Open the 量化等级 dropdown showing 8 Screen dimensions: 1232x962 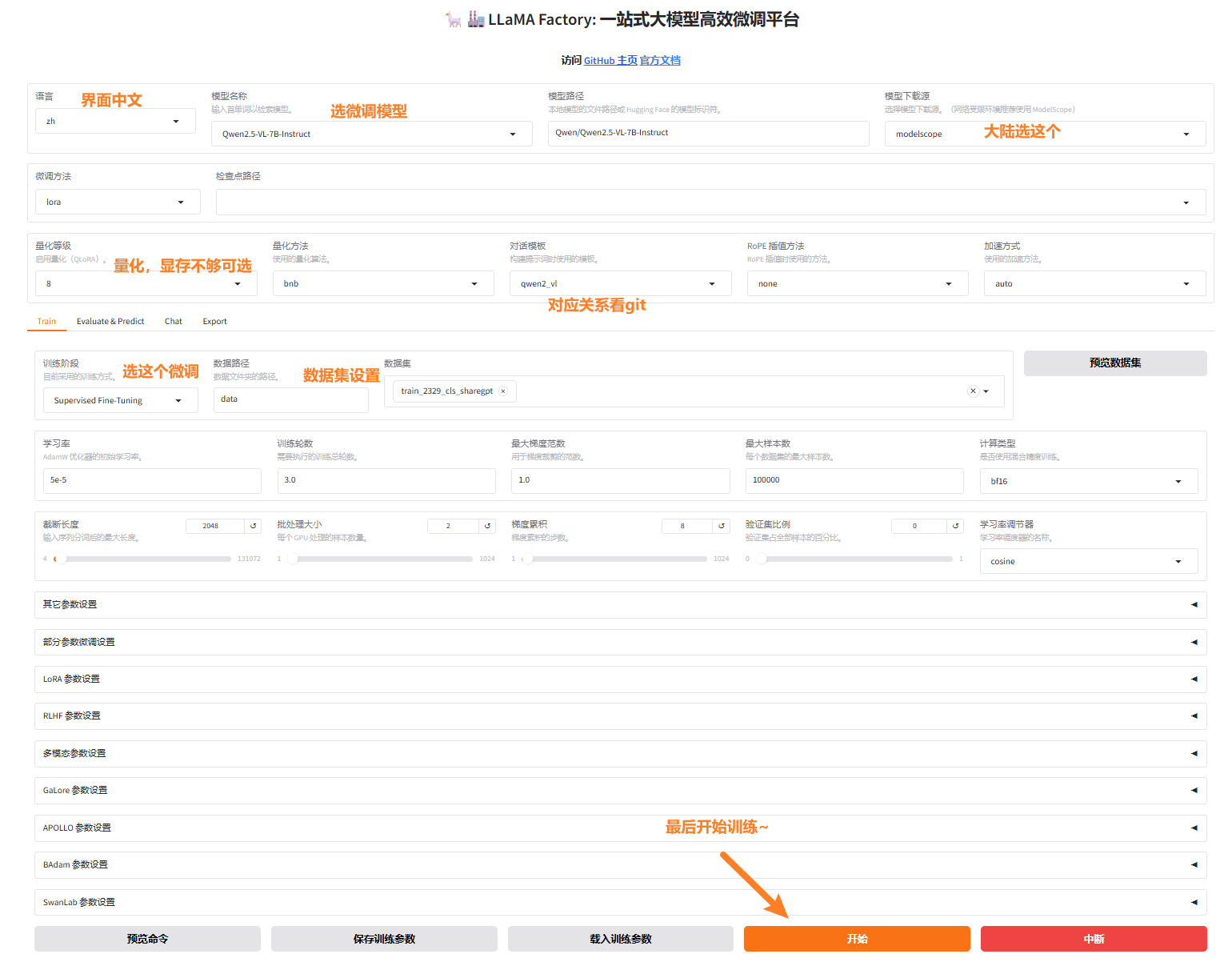pos(146,283)
